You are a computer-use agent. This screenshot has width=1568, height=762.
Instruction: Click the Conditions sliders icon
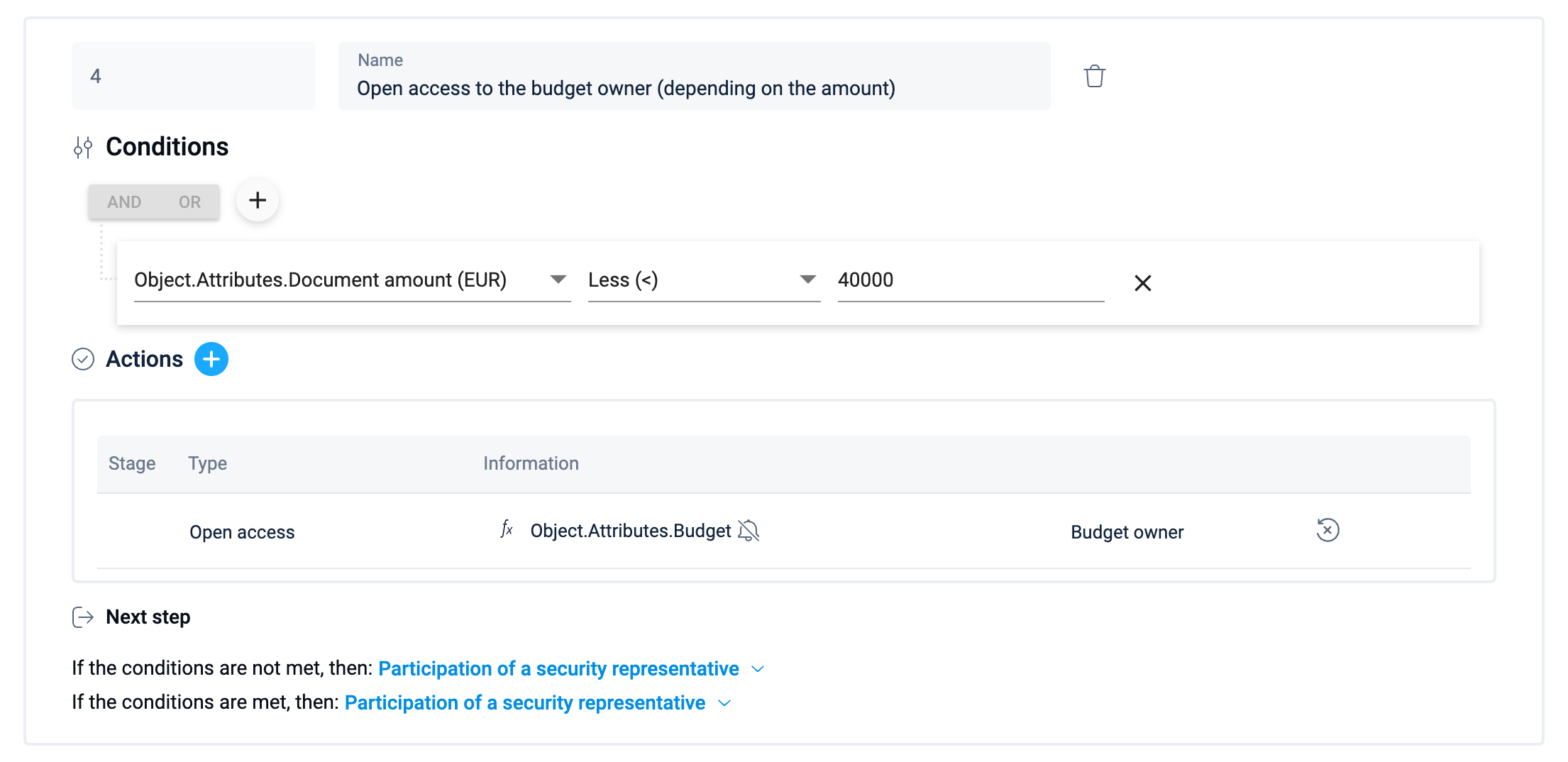pos(83,148)
